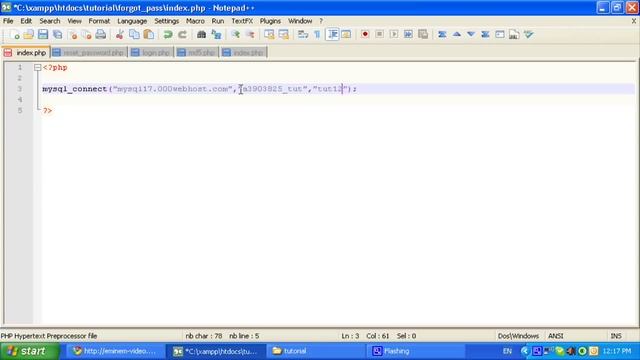
Task: Click the Stop recording macro icon
Action: [x=380, y=35]
